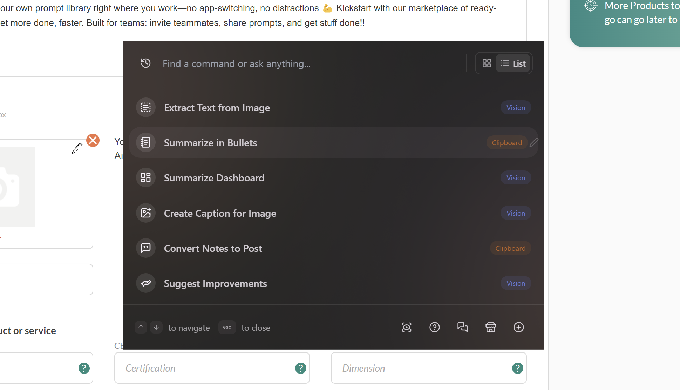
Task: Open marketplace store icon in footer
Action: click(x=490, y=328)
